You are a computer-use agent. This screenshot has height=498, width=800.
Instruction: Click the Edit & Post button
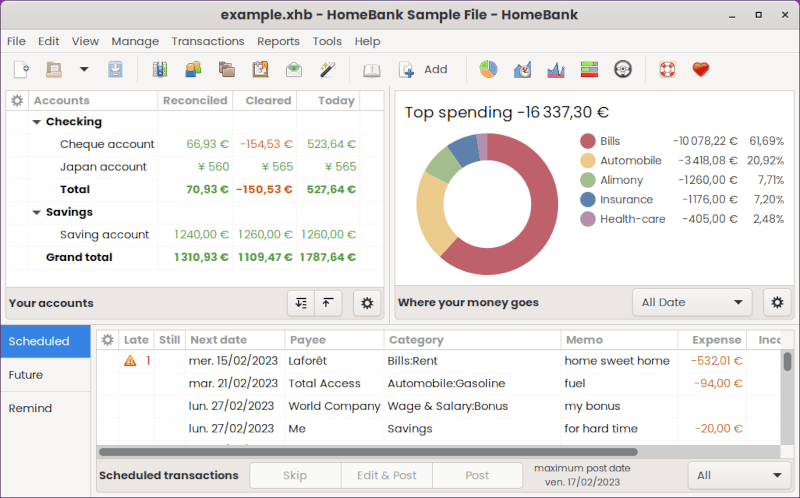[387, 476]
